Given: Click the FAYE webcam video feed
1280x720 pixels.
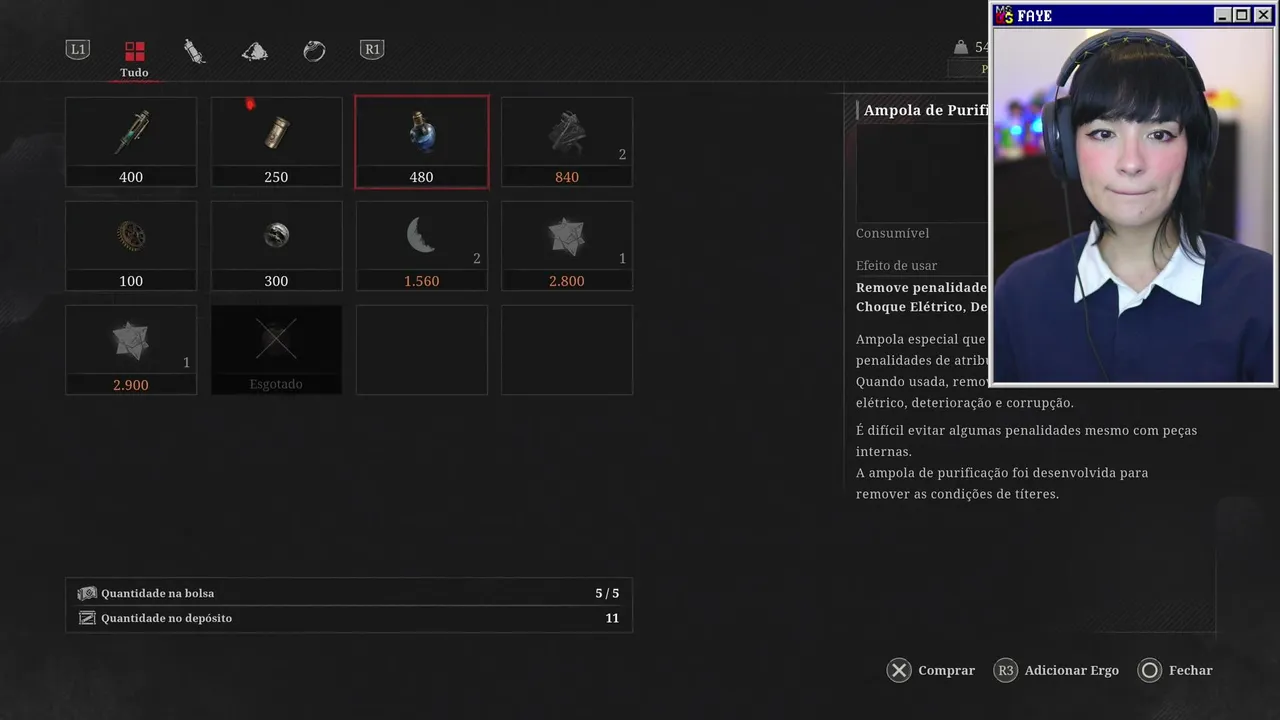Looking at the screenshot, I should 1133,204.
